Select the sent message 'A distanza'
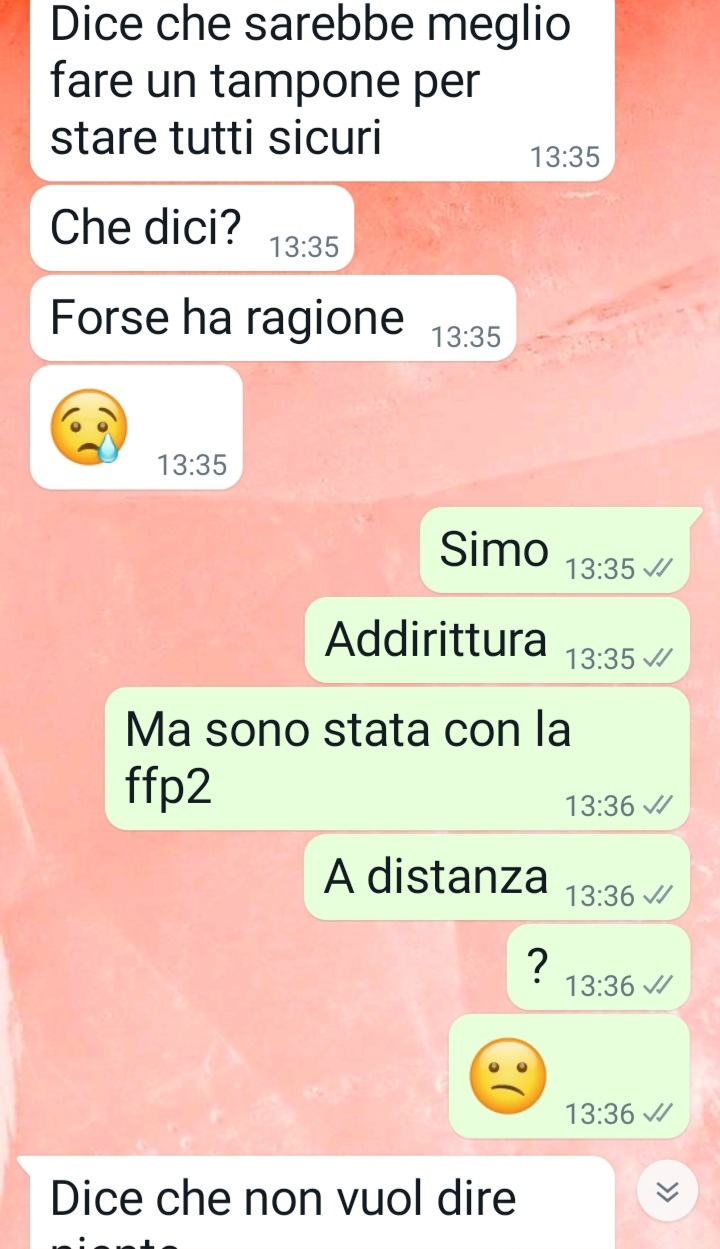Screen dimensions: 720x1249 497,877
